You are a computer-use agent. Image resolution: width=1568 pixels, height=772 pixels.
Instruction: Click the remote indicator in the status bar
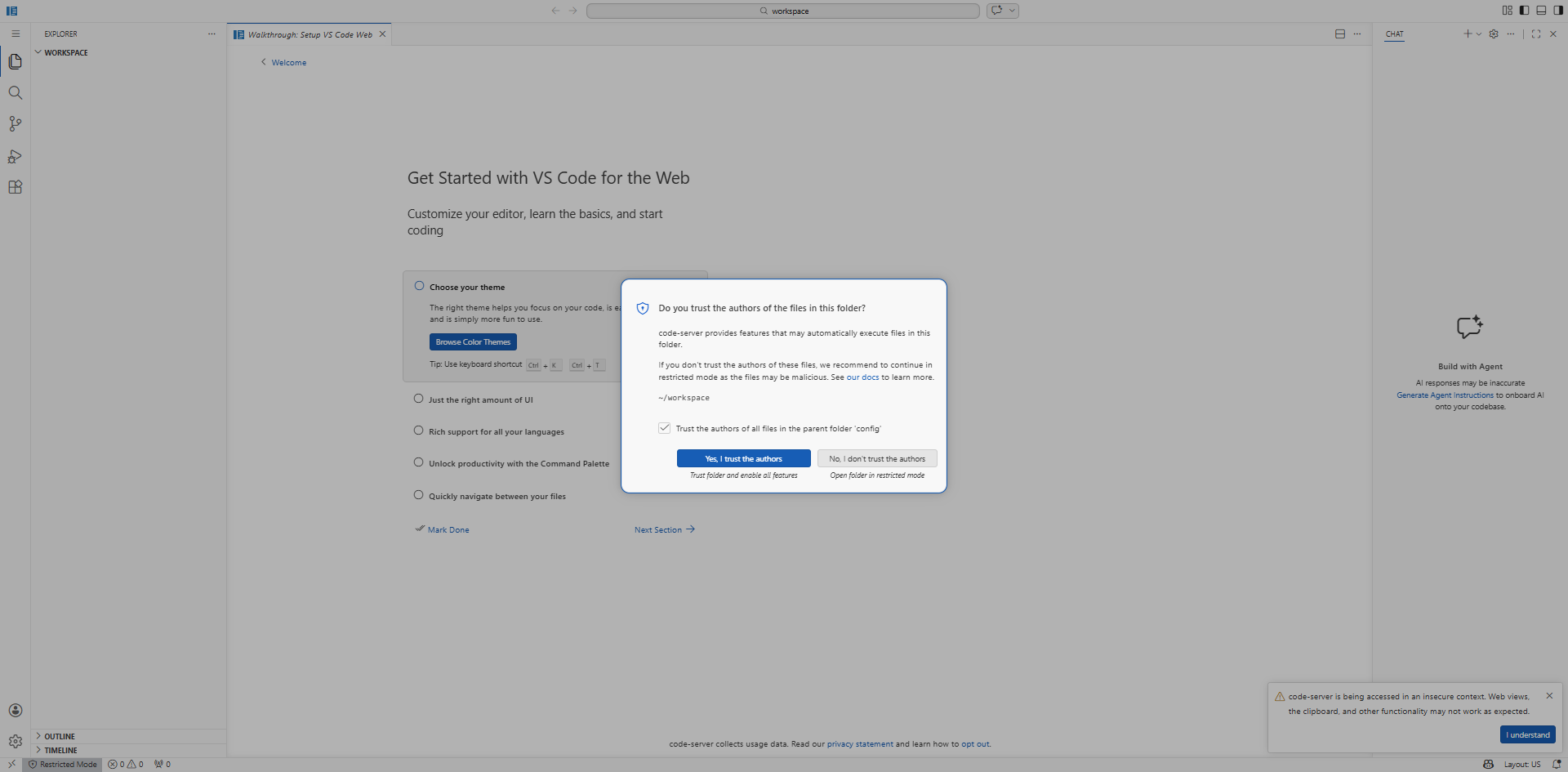click(11, 764)
